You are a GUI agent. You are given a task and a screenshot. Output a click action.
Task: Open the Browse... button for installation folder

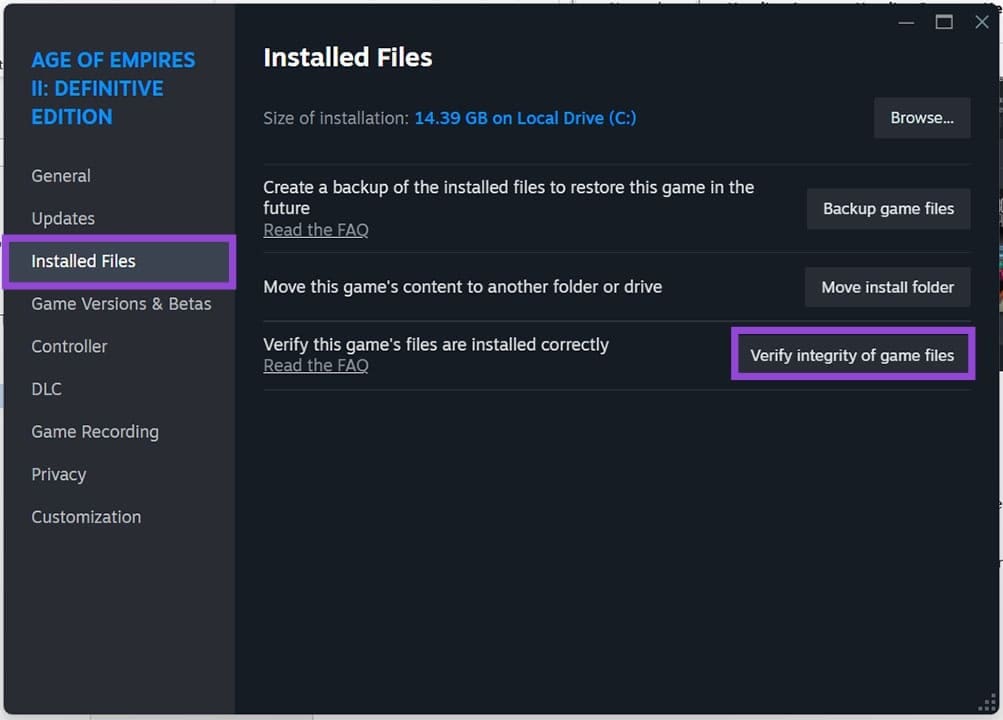click(x=921, y=118)
